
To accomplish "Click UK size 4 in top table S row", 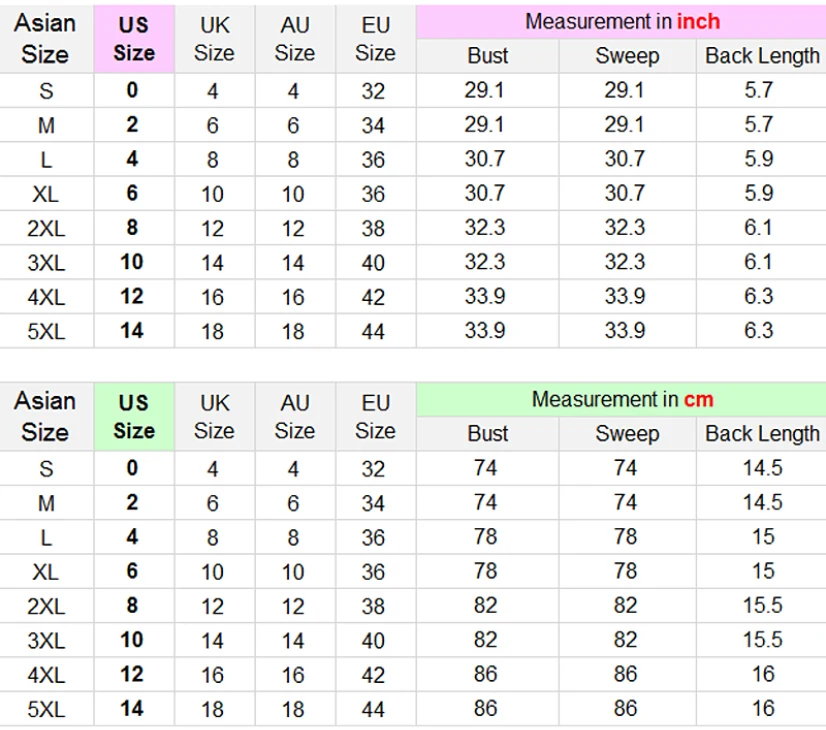I will (x=212, y=91).
